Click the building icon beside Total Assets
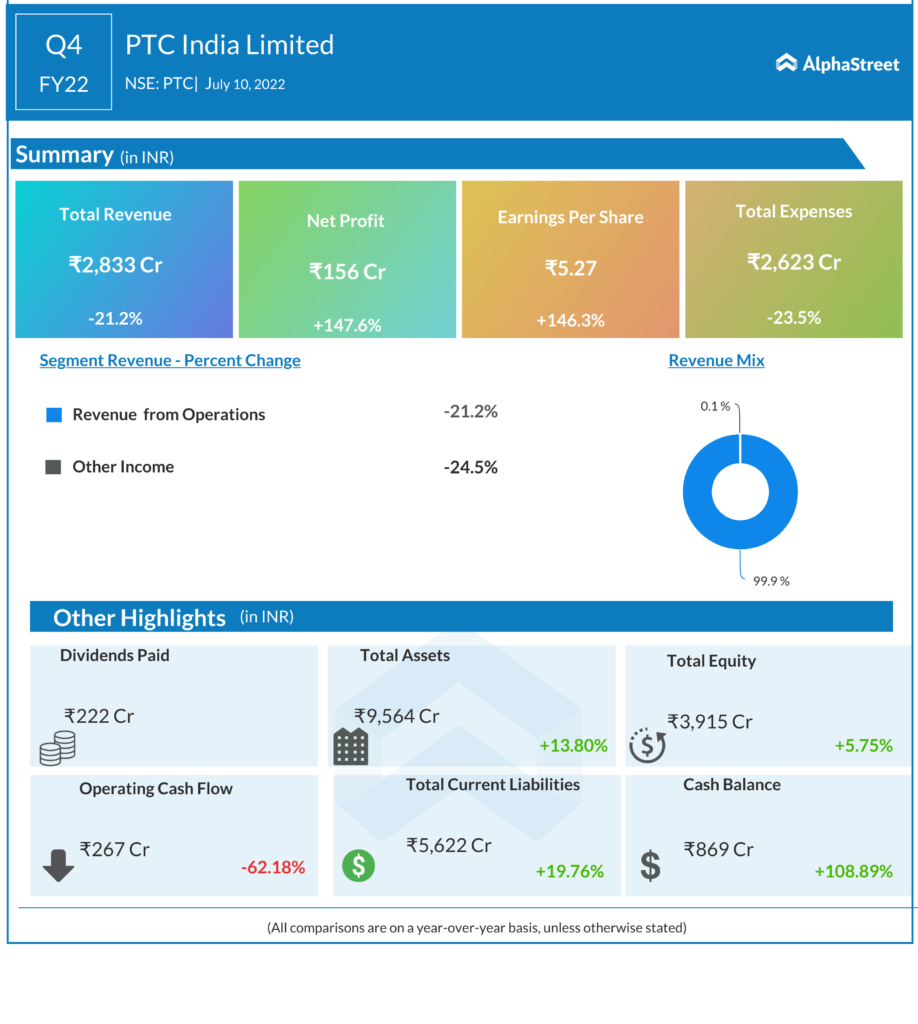Screen dimensions: 918x1024 350,746
